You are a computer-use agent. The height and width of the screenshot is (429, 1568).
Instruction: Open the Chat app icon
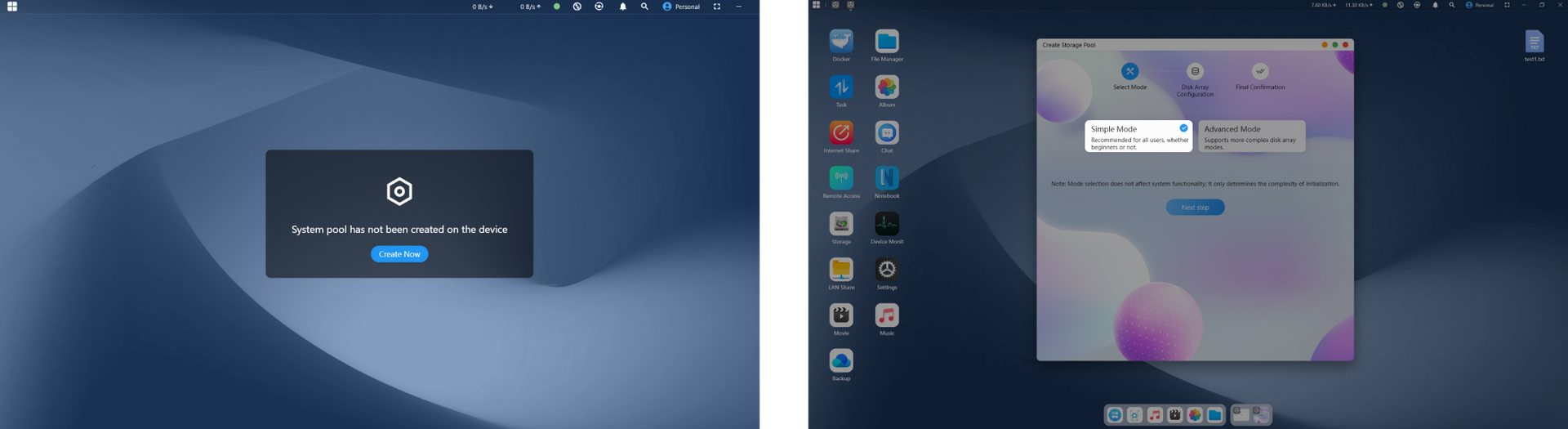[887, 133]
